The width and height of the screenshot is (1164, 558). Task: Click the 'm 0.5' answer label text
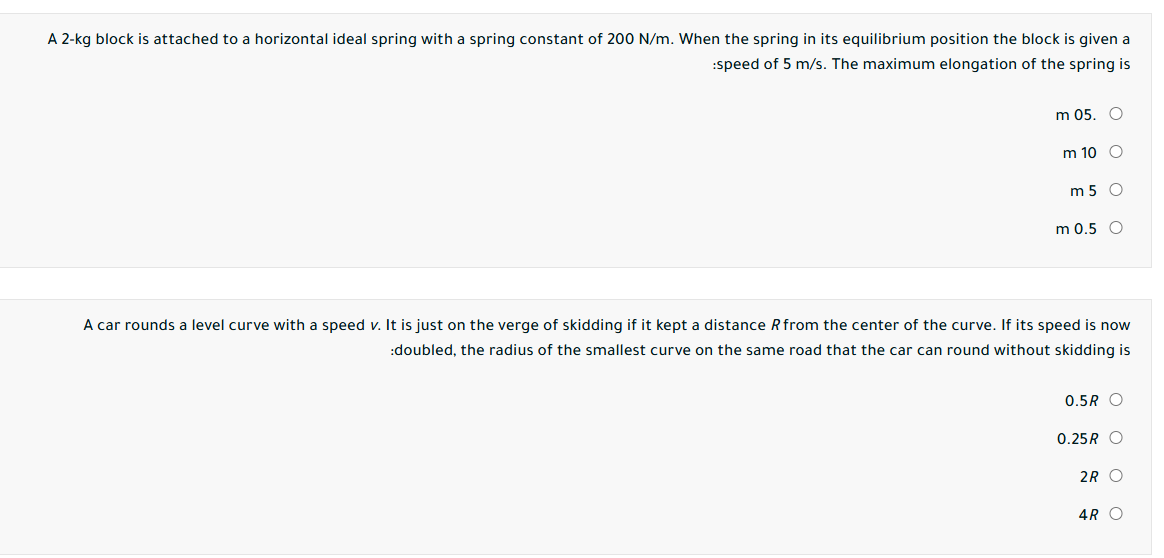coord(1076,229)
